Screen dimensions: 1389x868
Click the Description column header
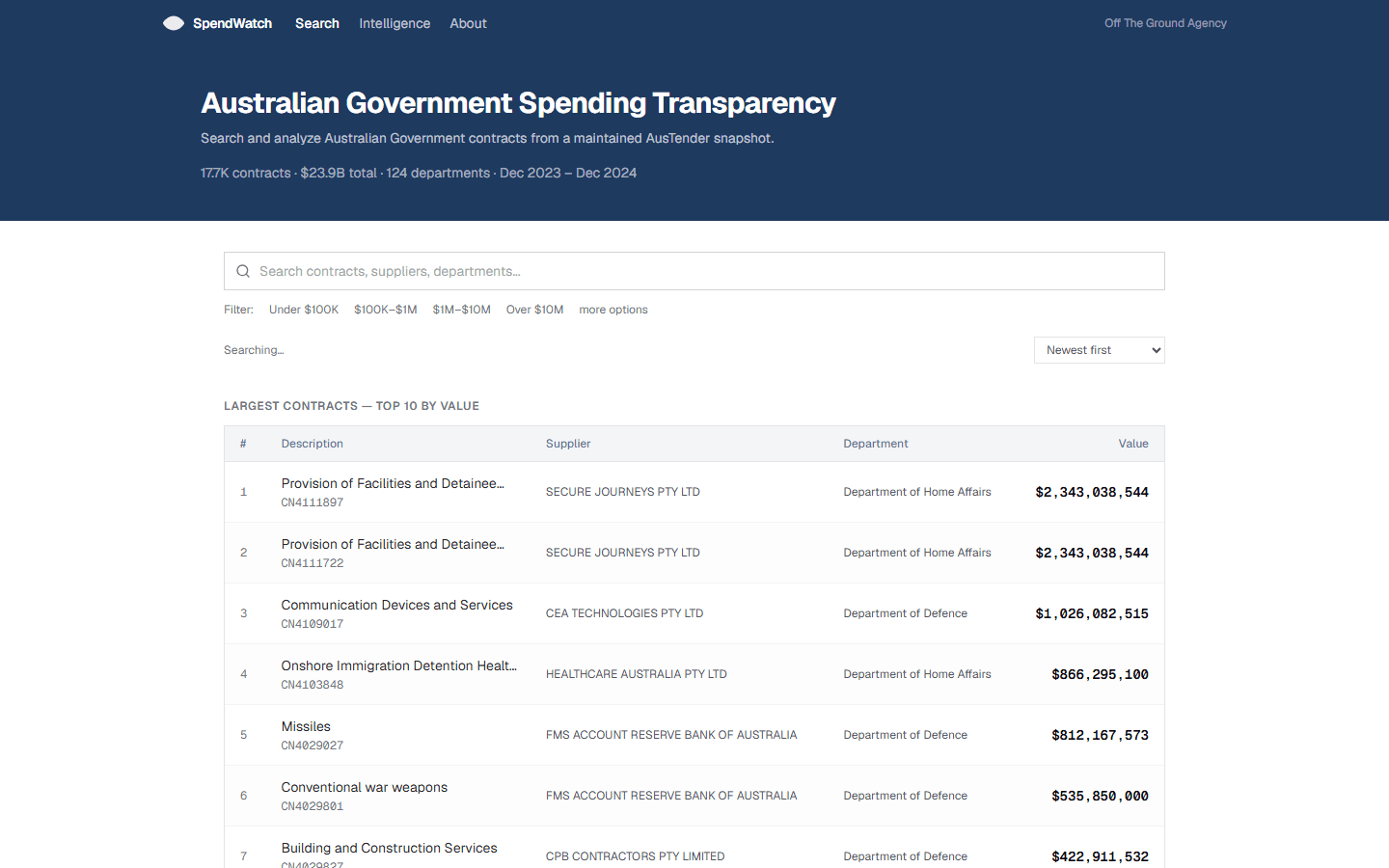coord(313,444)
